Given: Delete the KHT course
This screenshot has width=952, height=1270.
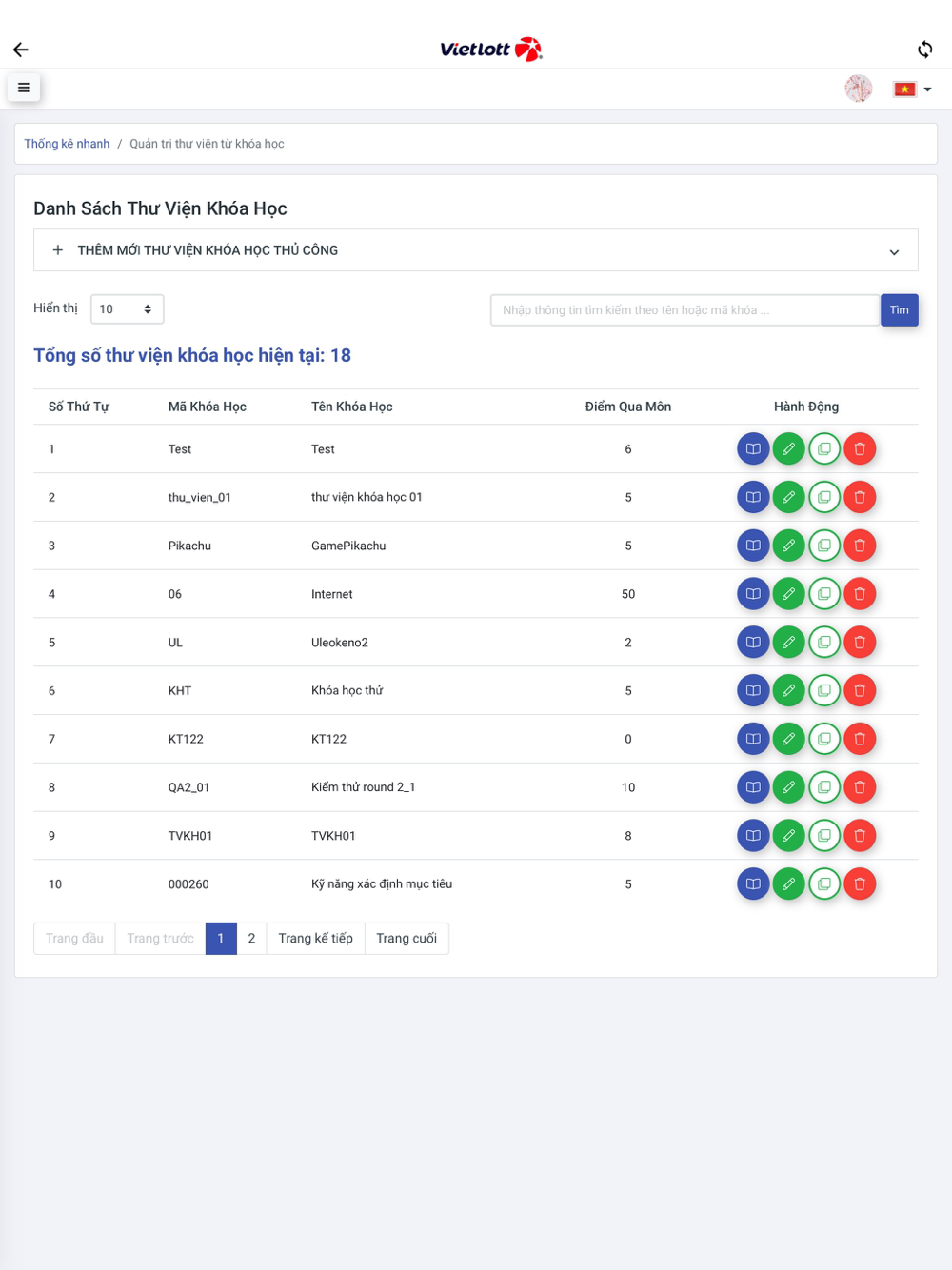Looking at the screenshot, I should pyautogui.click(x=860, y=690).
